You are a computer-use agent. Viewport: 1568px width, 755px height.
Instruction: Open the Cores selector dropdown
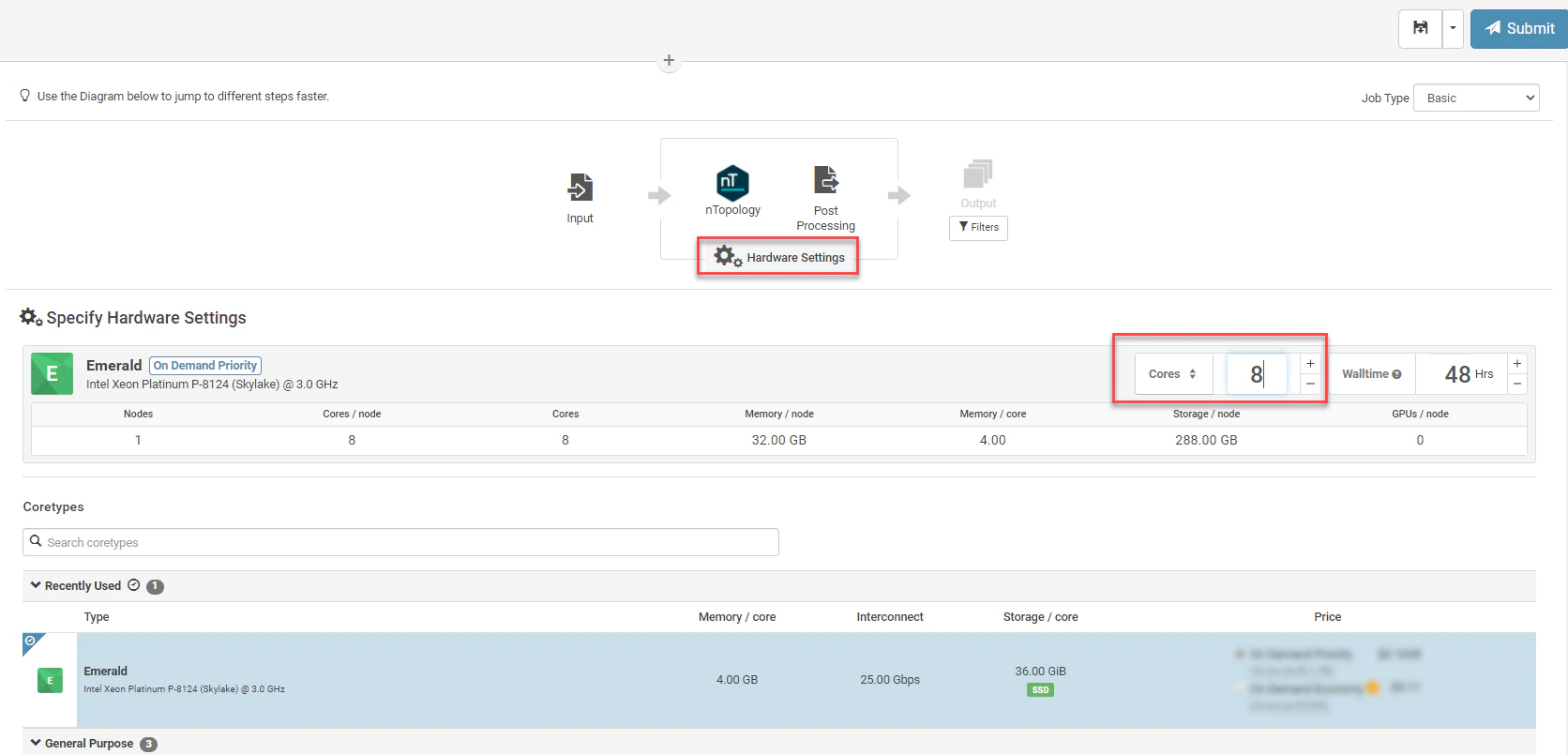[1173, 374]
